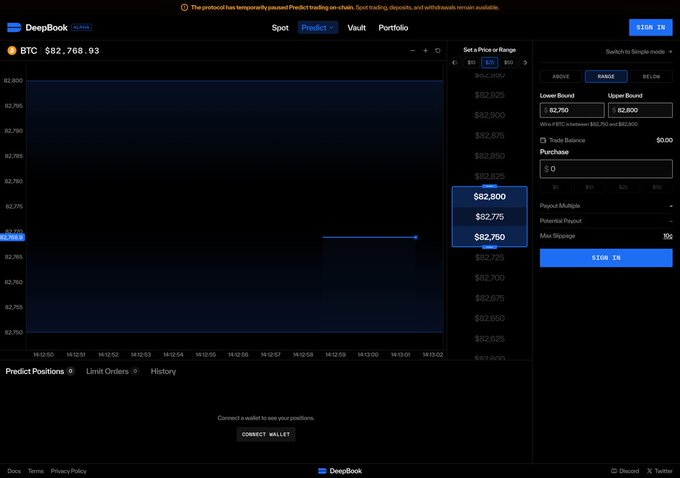Zoom in the chart with plus icon

point(425,51)
